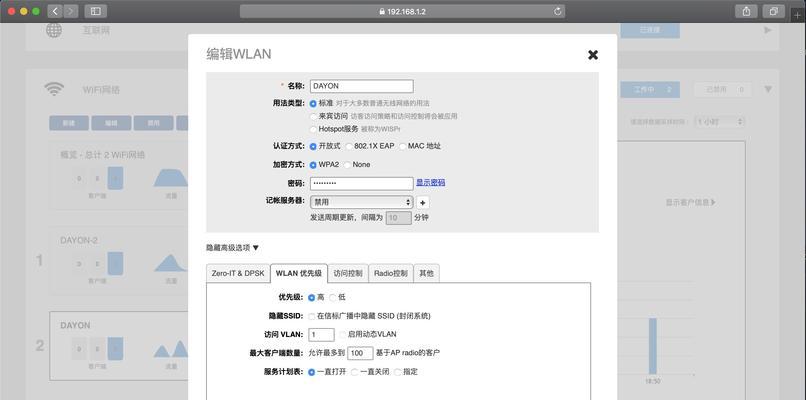Click the 编辑 button in background page
Viewport: 806px width, 400px height.
click(x=111, y=123)
